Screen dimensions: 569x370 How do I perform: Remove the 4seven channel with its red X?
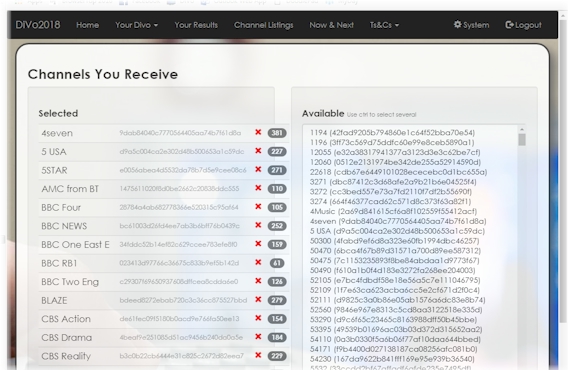258,132
